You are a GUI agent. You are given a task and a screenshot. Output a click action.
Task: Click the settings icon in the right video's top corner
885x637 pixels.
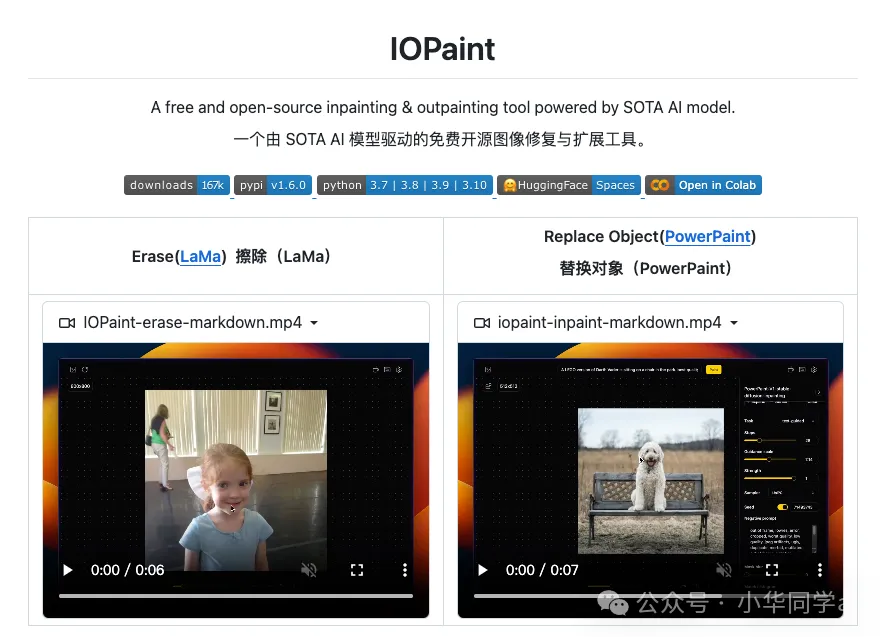tap(814, 368)
